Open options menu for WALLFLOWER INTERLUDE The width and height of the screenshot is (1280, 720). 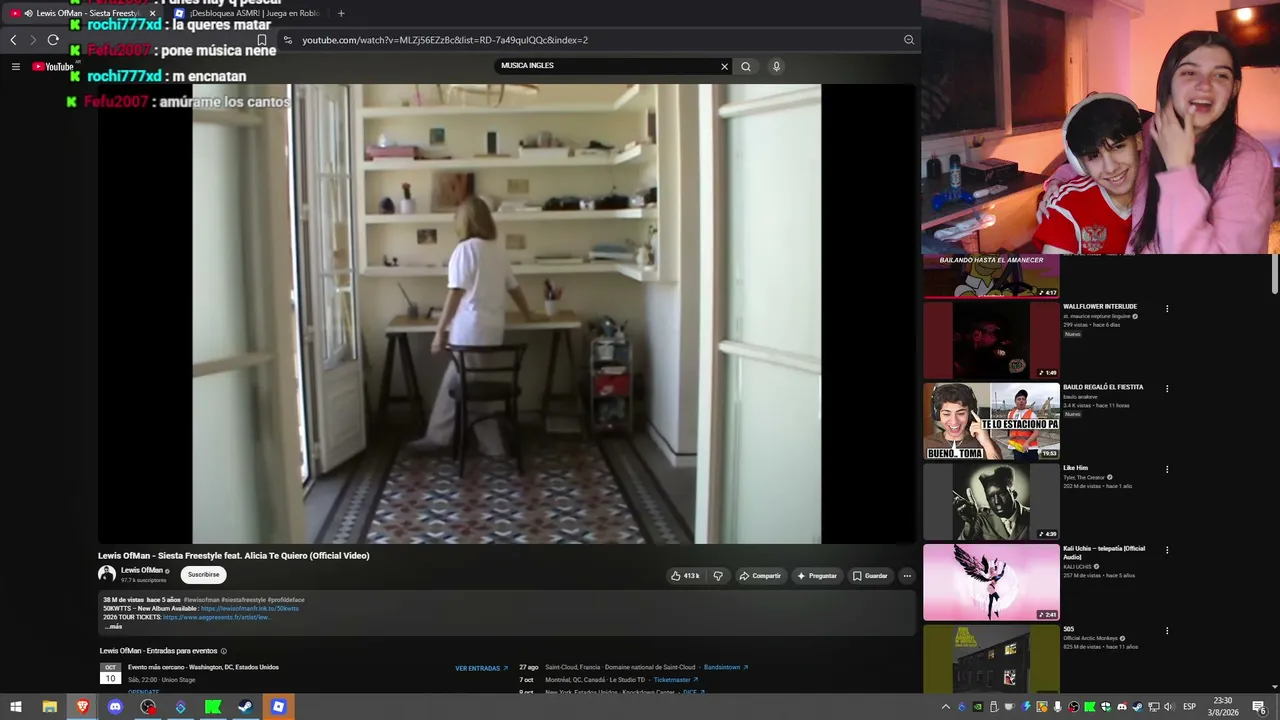pos(1167,309)
